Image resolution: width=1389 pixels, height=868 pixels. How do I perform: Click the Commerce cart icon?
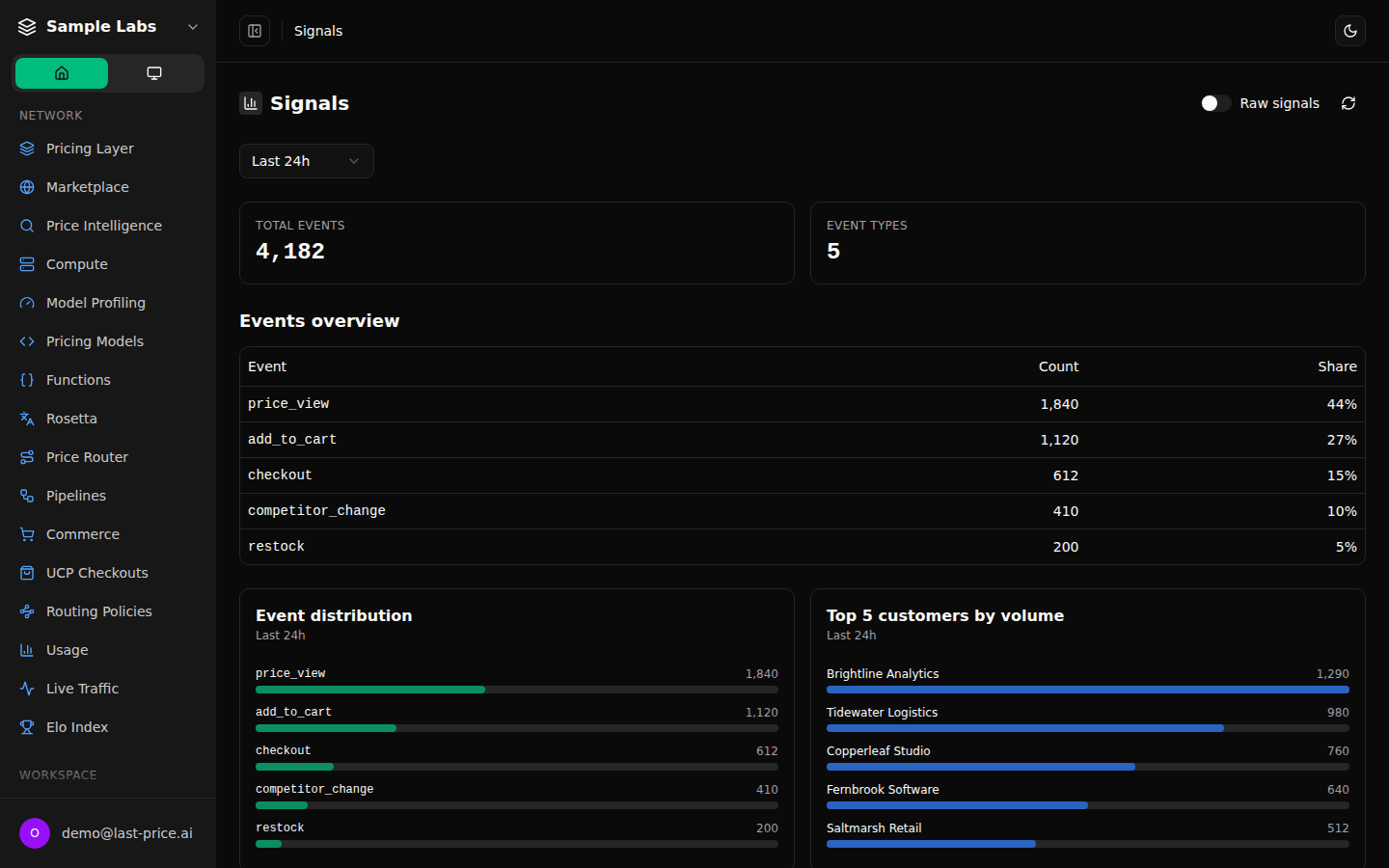[27, 534]
